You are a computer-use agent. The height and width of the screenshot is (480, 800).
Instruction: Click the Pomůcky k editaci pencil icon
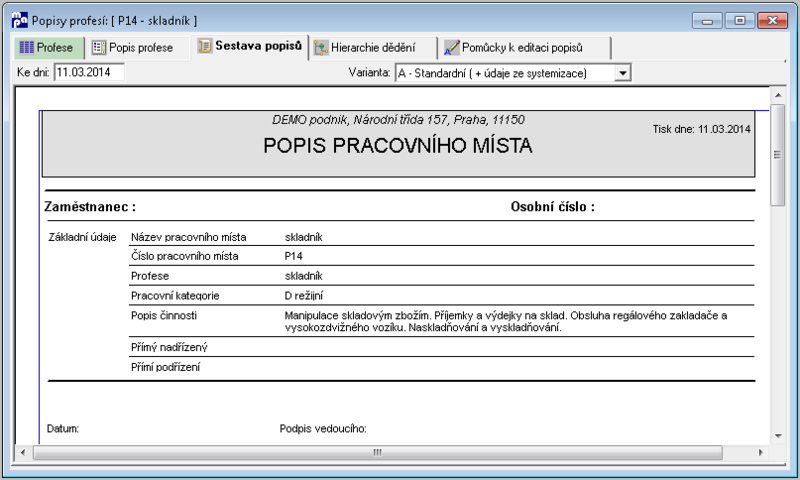[x=452, y=47]
